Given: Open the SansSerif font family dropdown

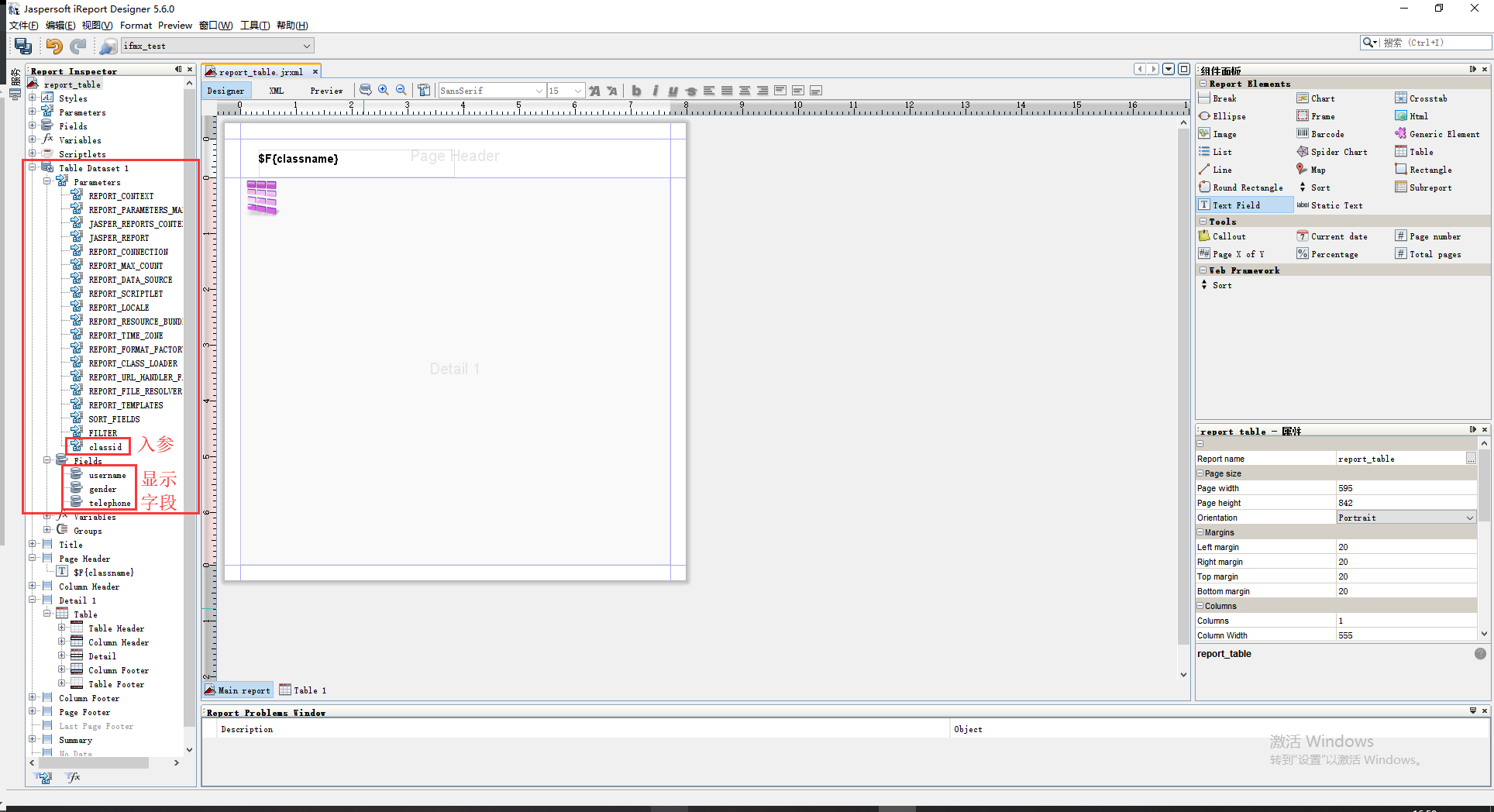Looking at the screenshot, I should [539, 91].
